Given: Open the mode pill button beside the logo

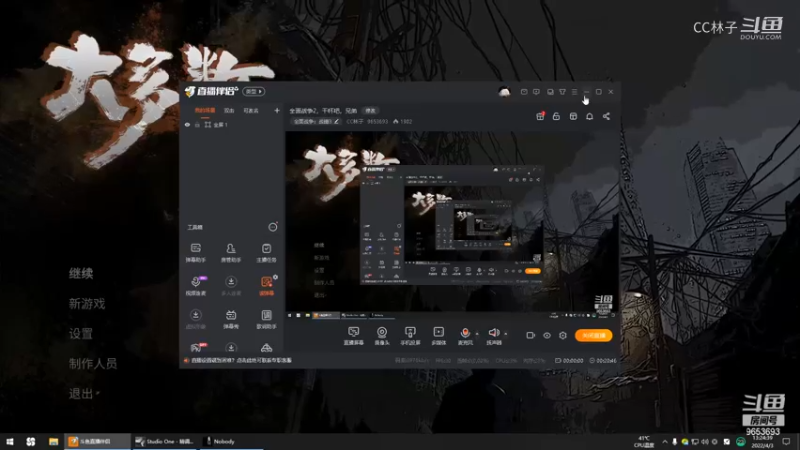Looking at the screenshot, I should coord(254,91).
